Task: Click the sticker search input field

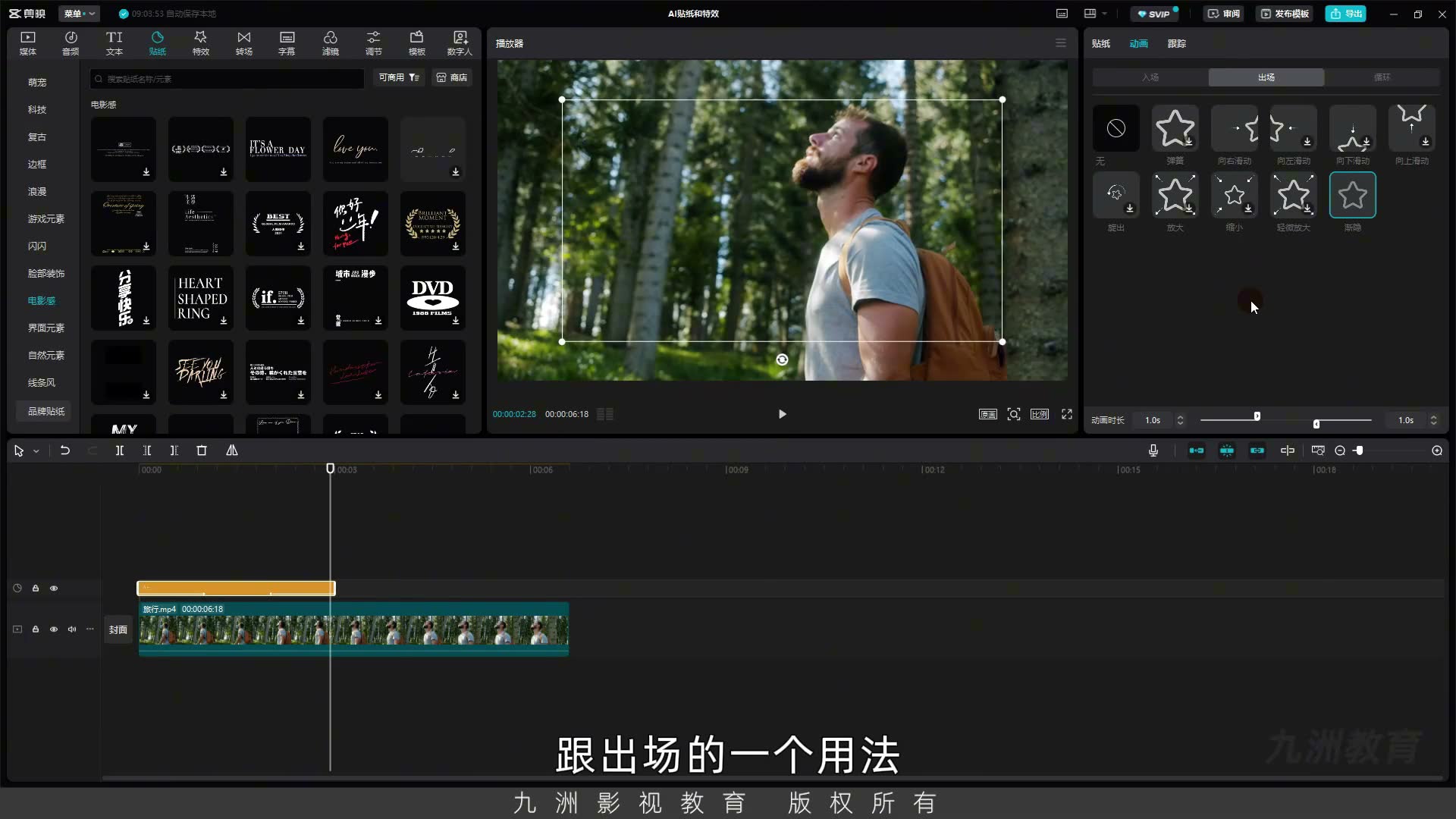Action: pyautogui.click(x=227, y=78)
